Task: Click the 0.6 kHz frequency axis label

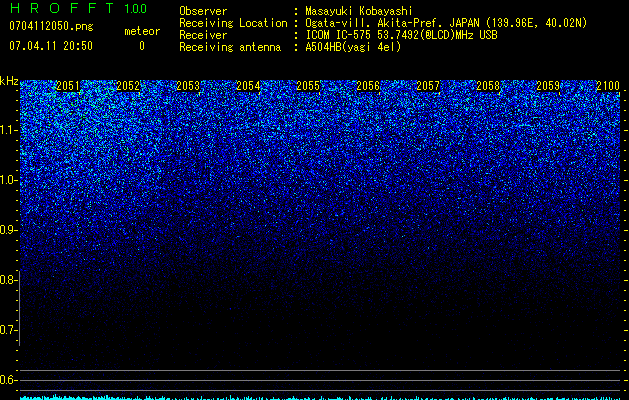Action: [x=8, y=380]
